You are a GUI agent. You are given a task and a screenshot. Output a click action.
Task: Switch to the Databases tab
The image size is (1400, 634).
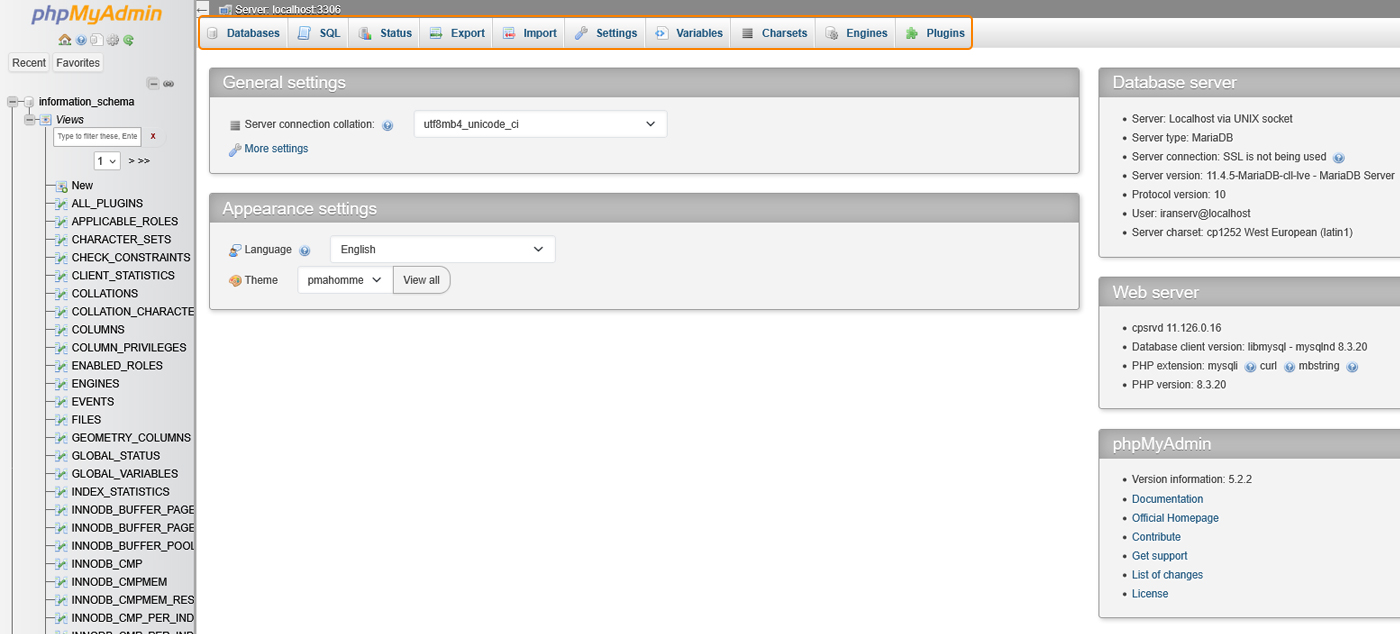pos(243,33)
